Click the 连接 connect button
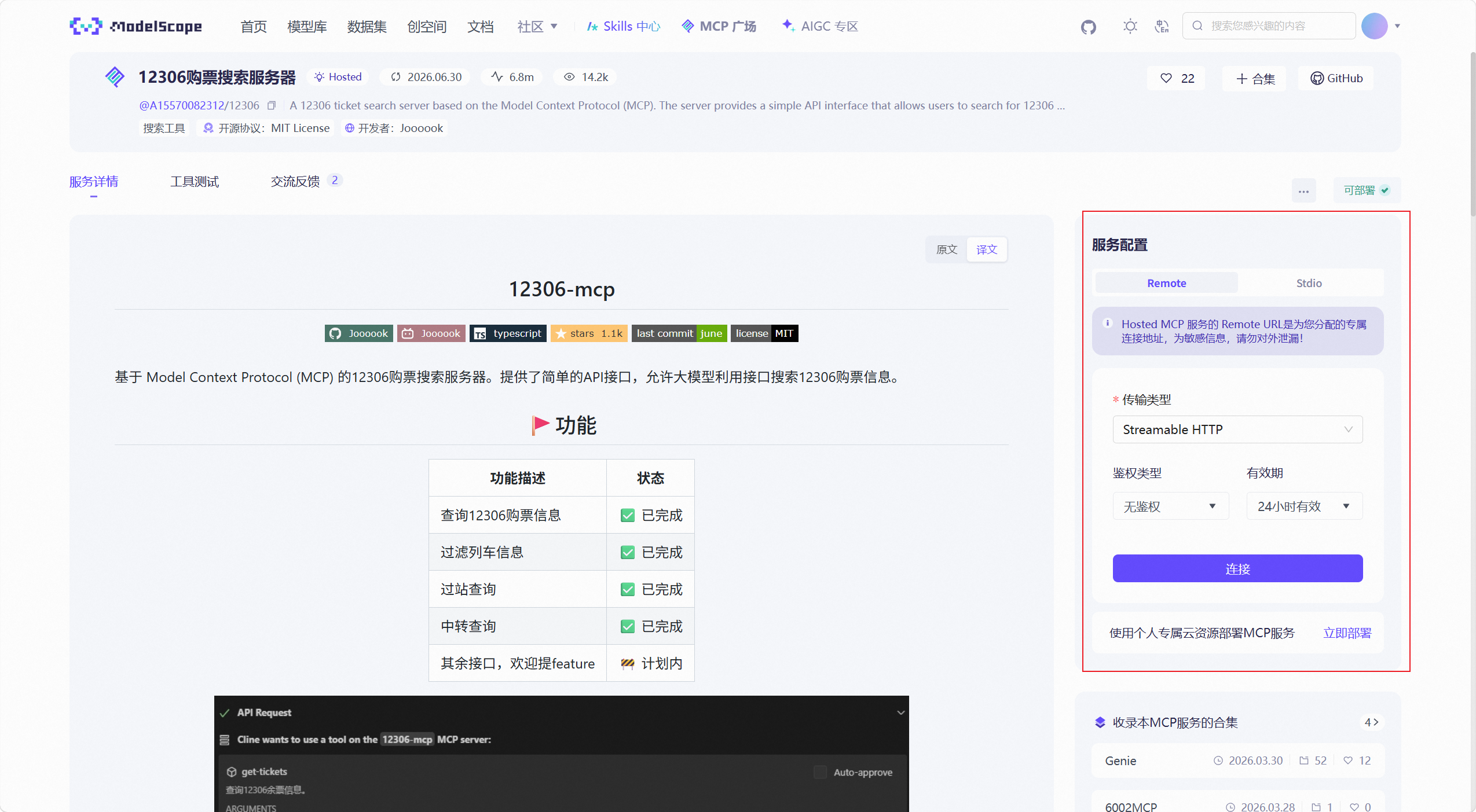Image resolution: width=1476 pixels, height=812 pixels. tap(1237, 569)
